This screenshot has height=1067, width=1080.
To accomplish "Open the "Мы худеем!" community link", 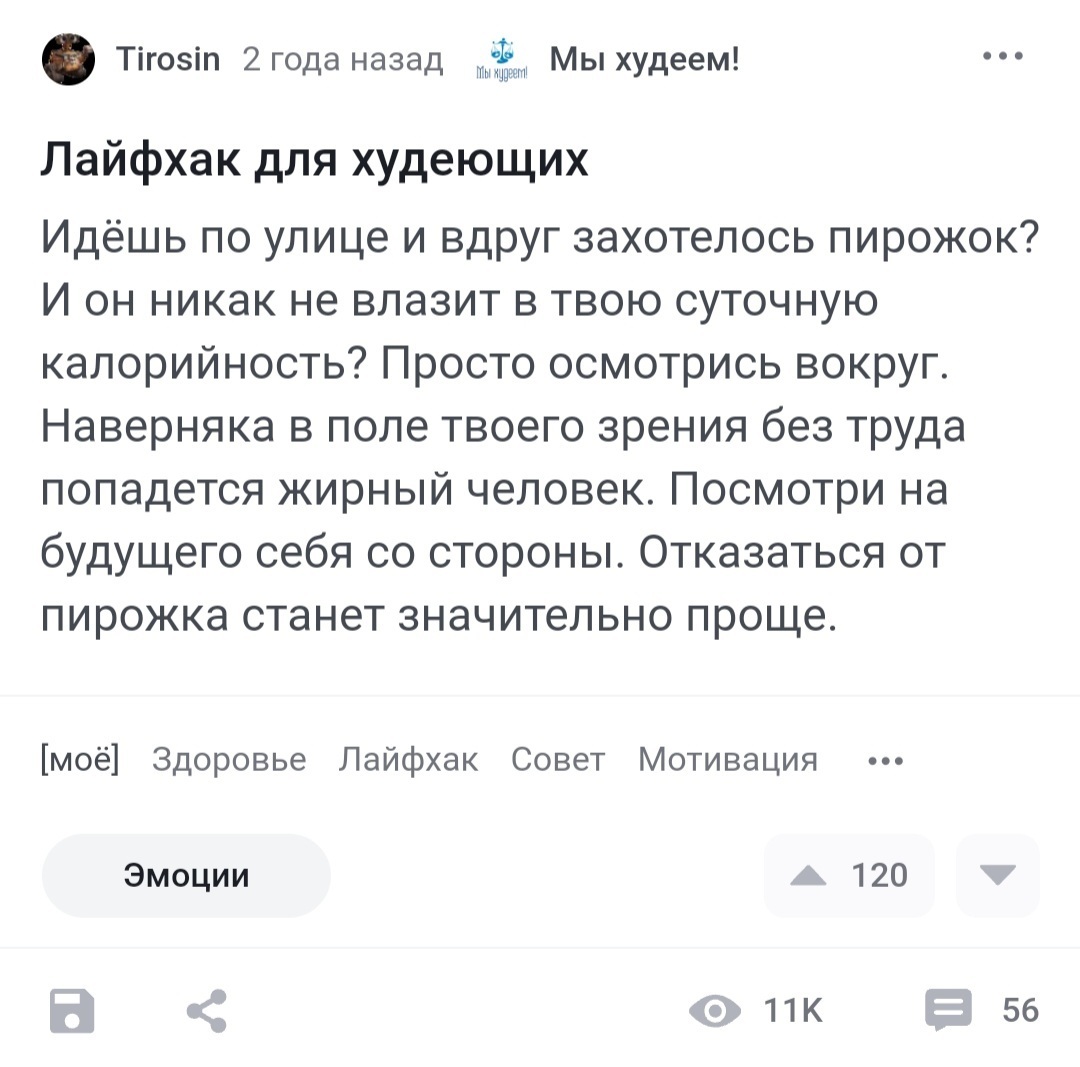I will pos(646,60).
